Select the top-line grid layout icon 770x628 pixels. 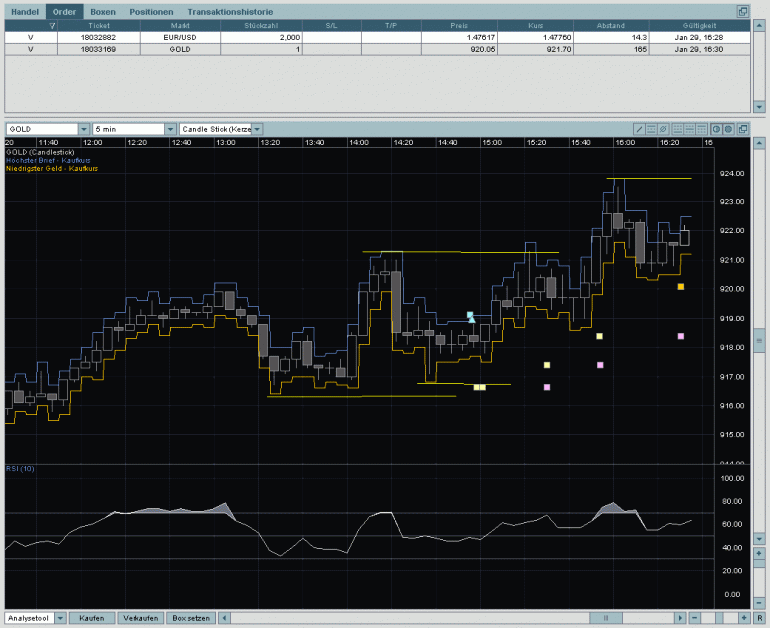coord(701,129)
